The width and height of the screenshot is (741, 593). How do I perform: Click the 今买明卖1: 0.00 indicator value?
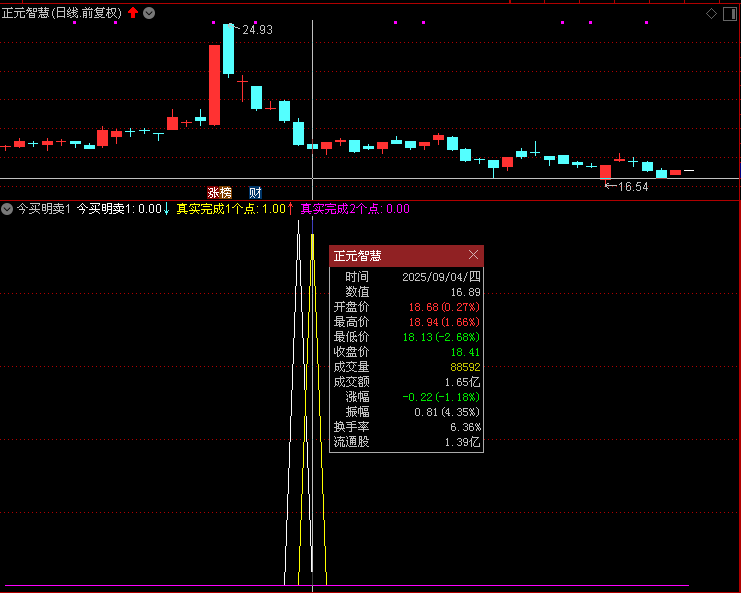(119, 209)
